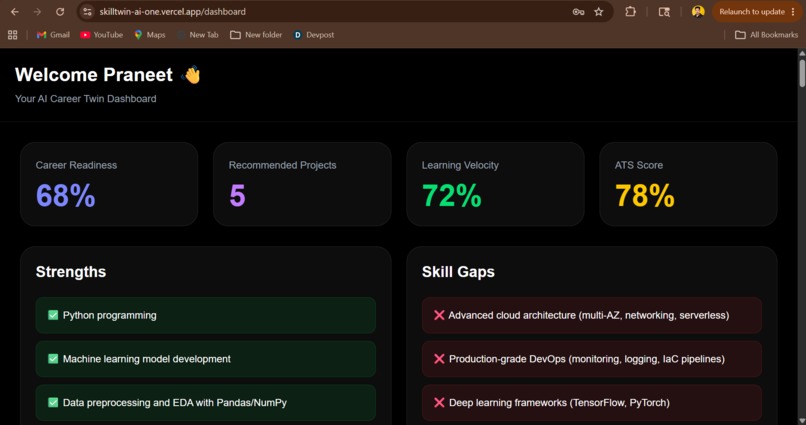Click the Career Readiness label
This screenshot has height=425, width=806.
76,165
